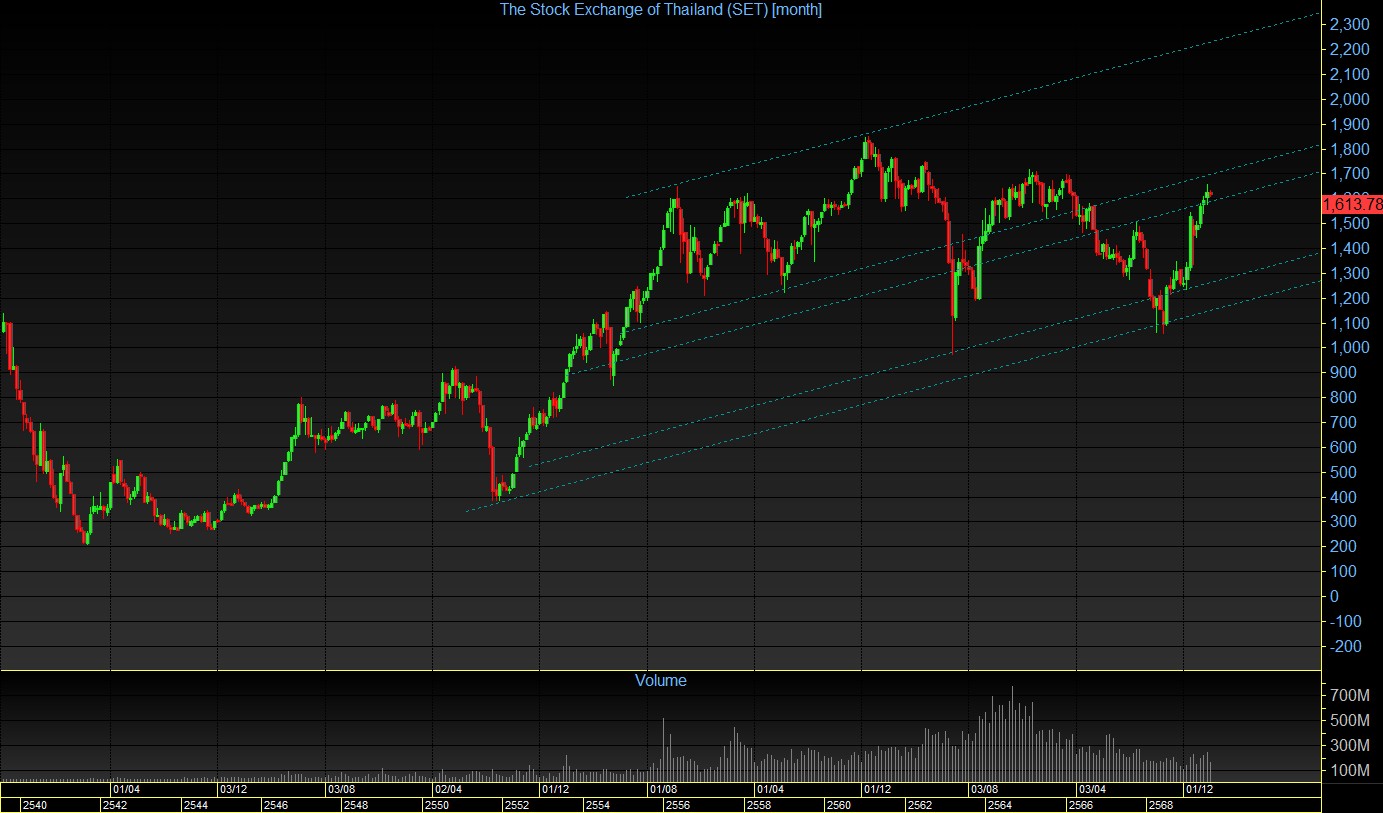
Task: Select year 2550 on the time axis
Action: coord(437,805)
